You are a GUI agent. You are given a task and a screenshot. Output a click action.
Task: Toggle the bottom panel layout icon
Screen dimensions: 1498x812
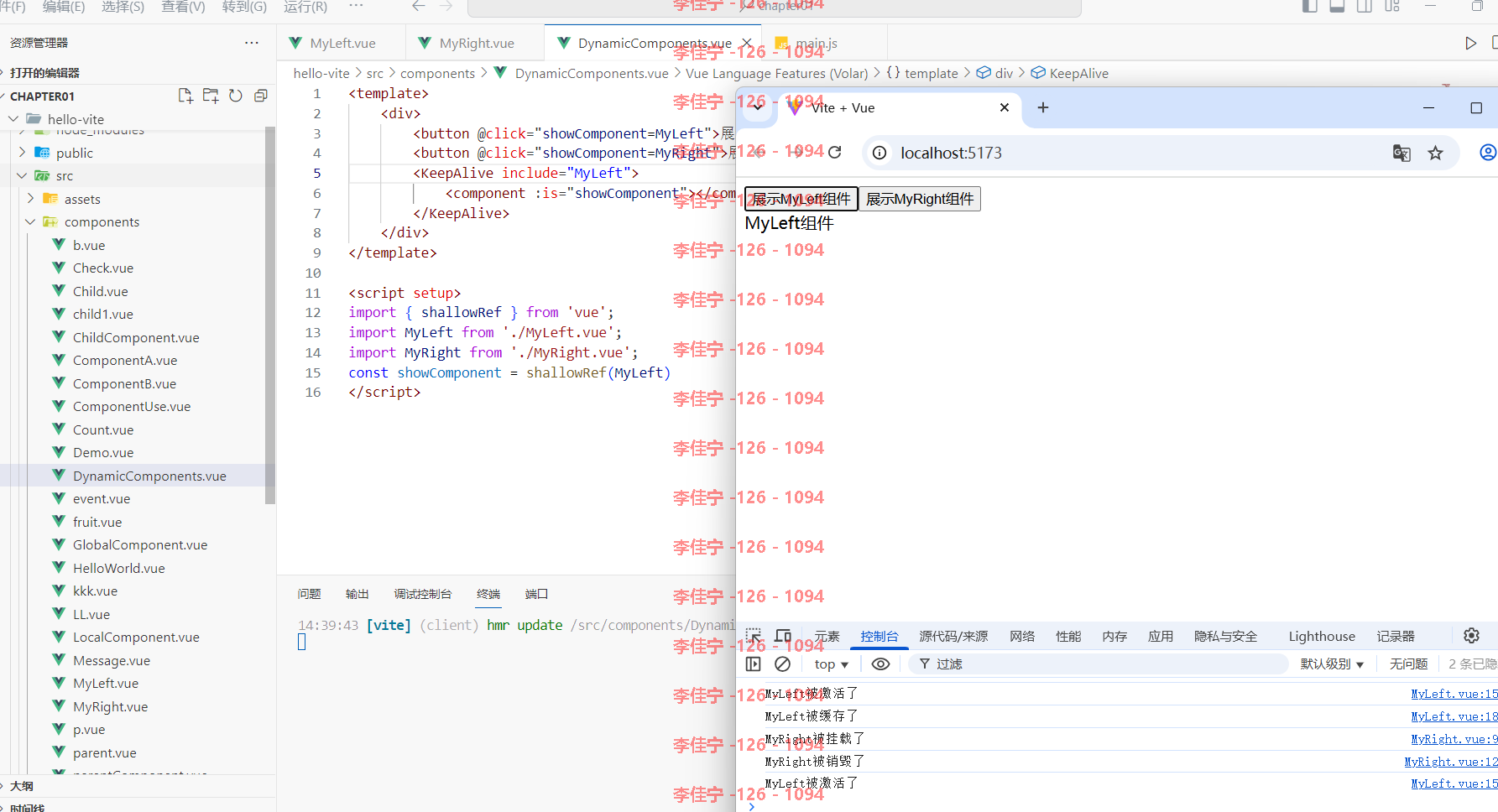click(x=1338, y=6)
